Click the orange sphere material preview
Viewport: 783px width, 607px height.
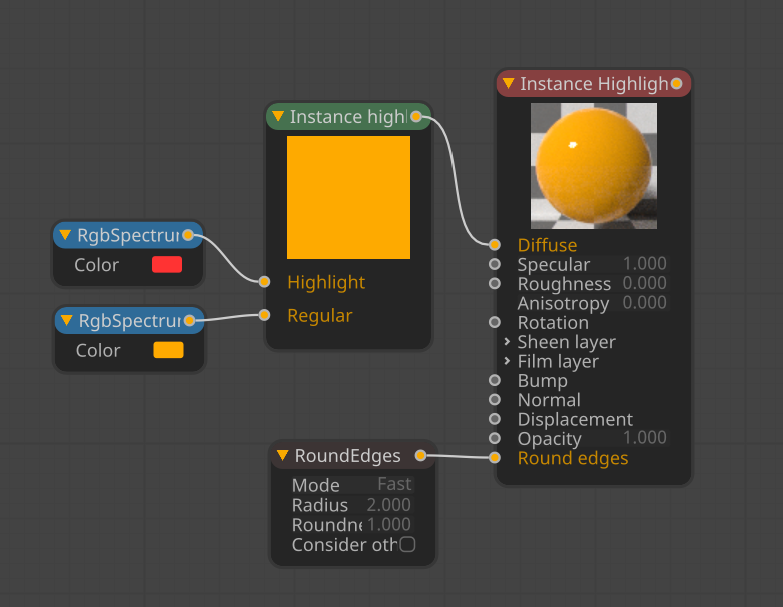pyautogui.click(x=593, y=166)
